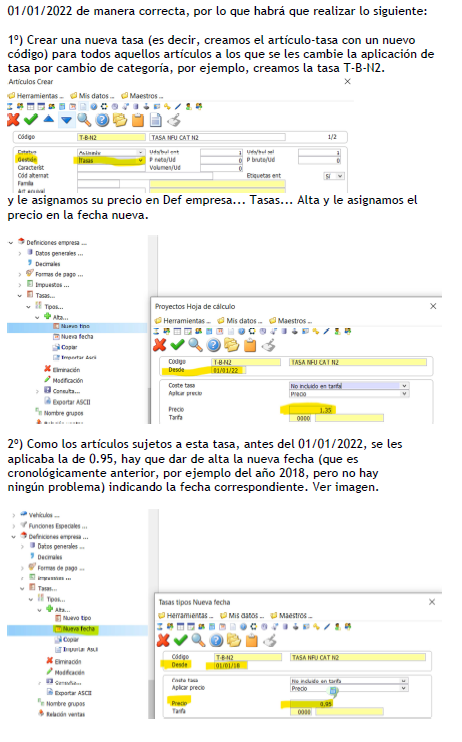Click help icon in Tasas tipos Nueva fecha
This screenshot has width=462, height=742.
coord(216,641)
